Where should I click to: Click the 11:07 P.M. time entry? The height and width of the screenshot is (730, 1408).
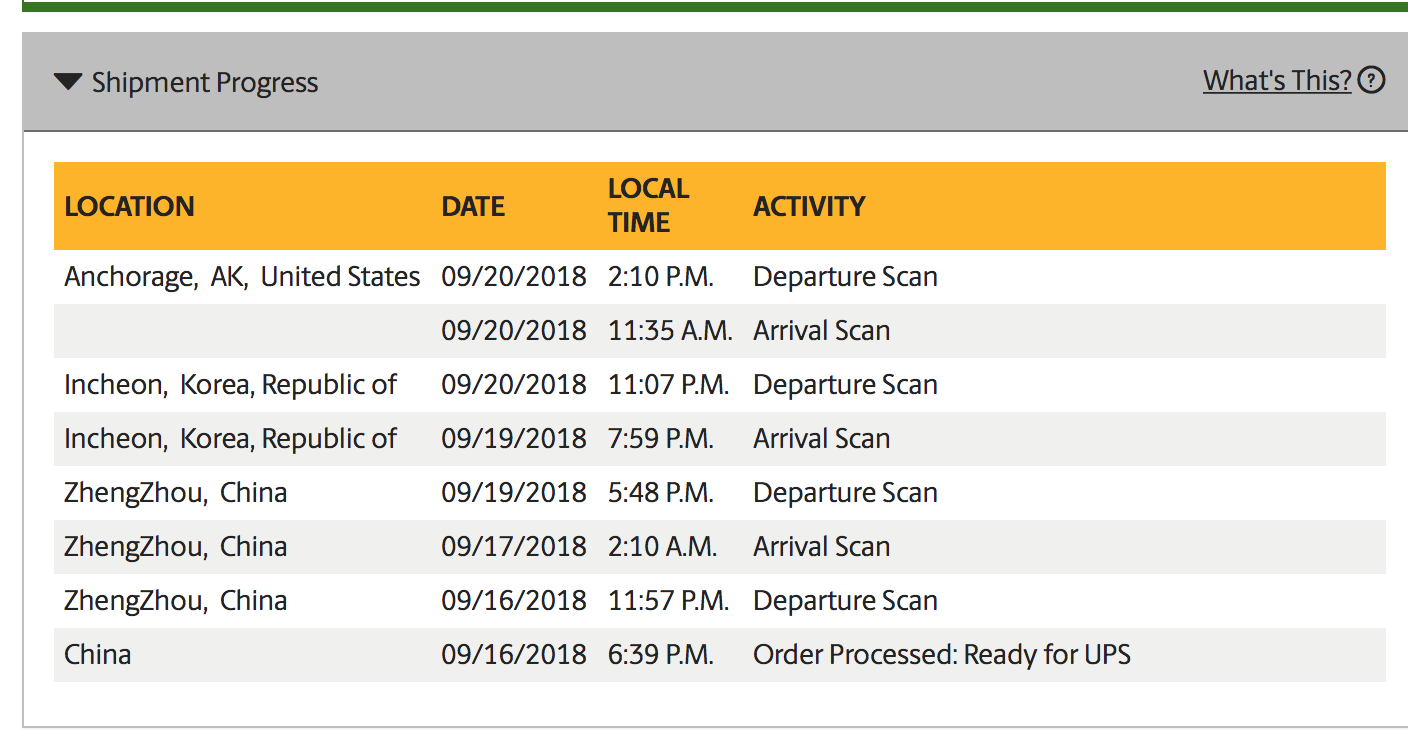pyautogui.click(x=668, y=384)
